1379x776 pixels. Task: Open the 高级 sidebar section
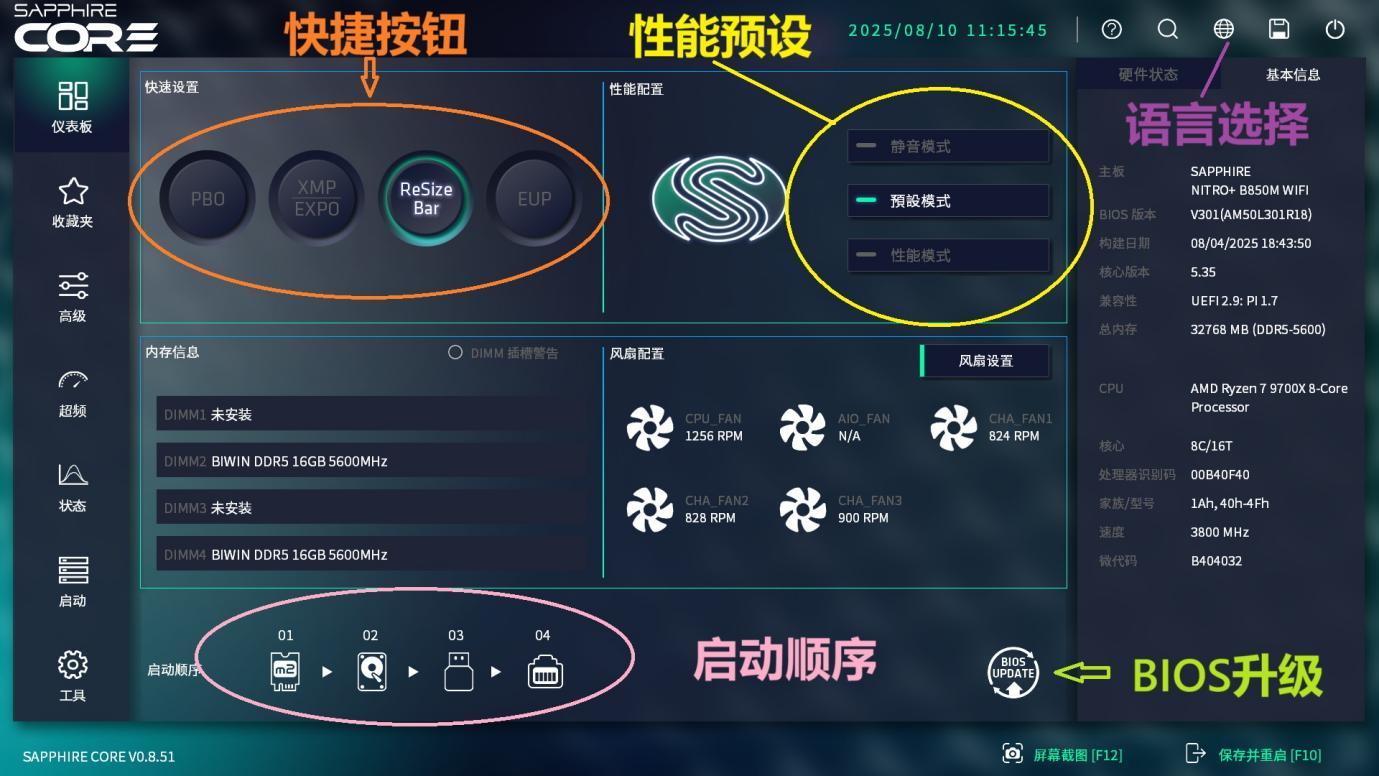(72, 298)
